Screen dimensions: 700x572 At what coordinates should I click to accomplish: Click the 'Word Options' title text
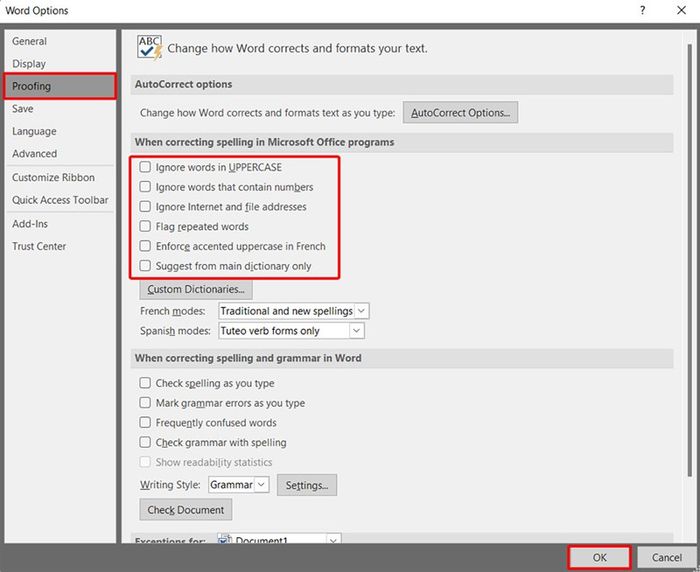tap(37, 10)
